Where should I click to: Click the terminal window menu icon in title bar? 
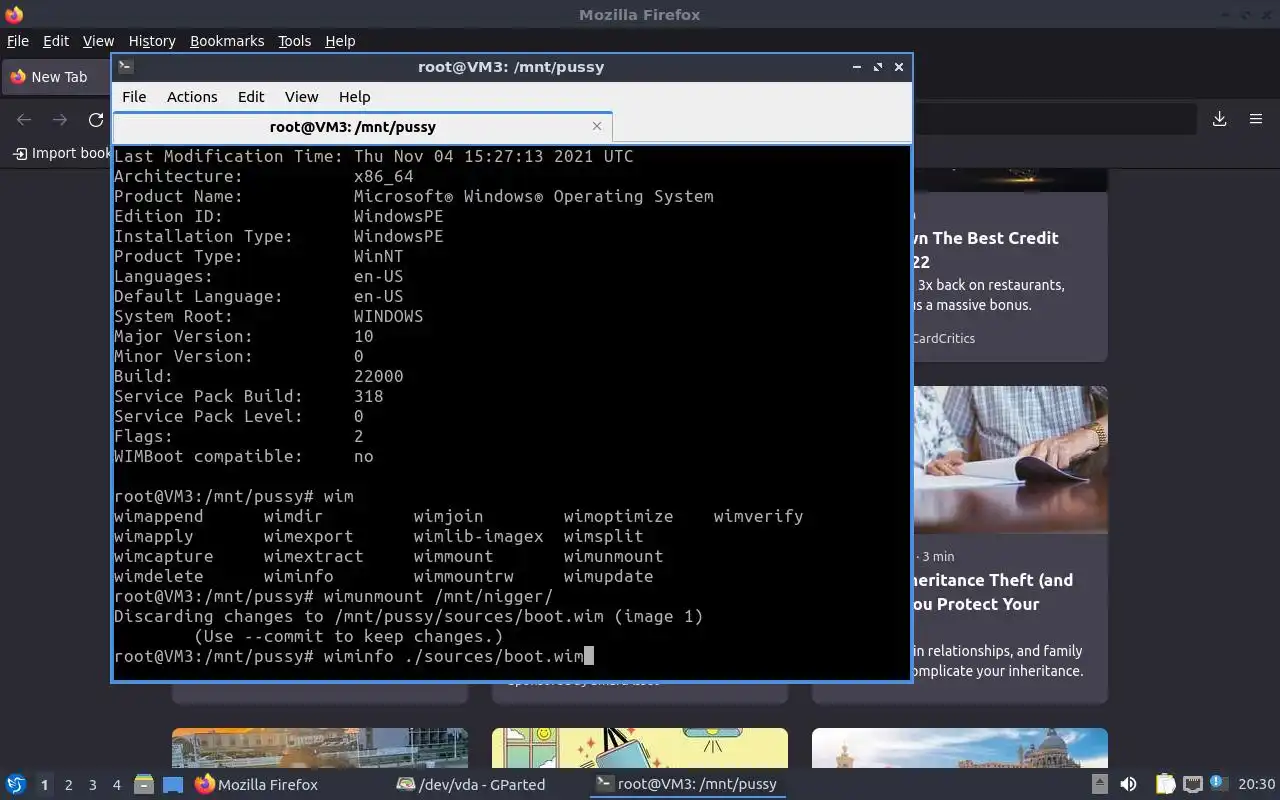[x=125, y=67]
